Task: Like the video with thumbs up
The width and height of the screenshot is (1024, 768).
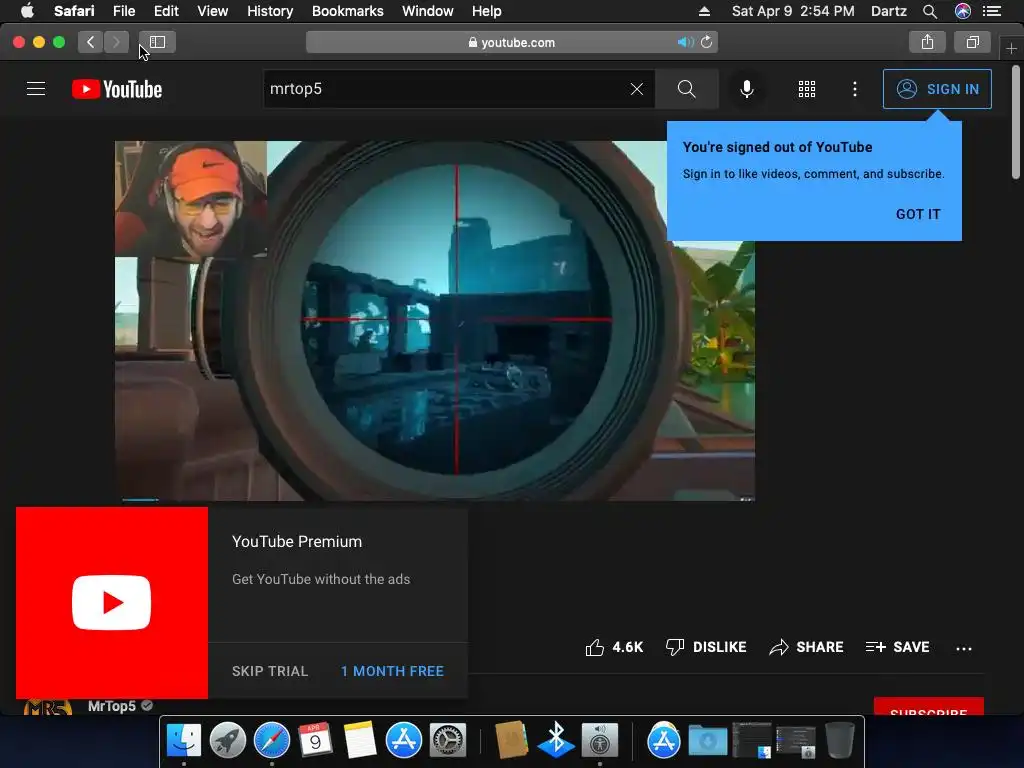Action: point(614,647)
